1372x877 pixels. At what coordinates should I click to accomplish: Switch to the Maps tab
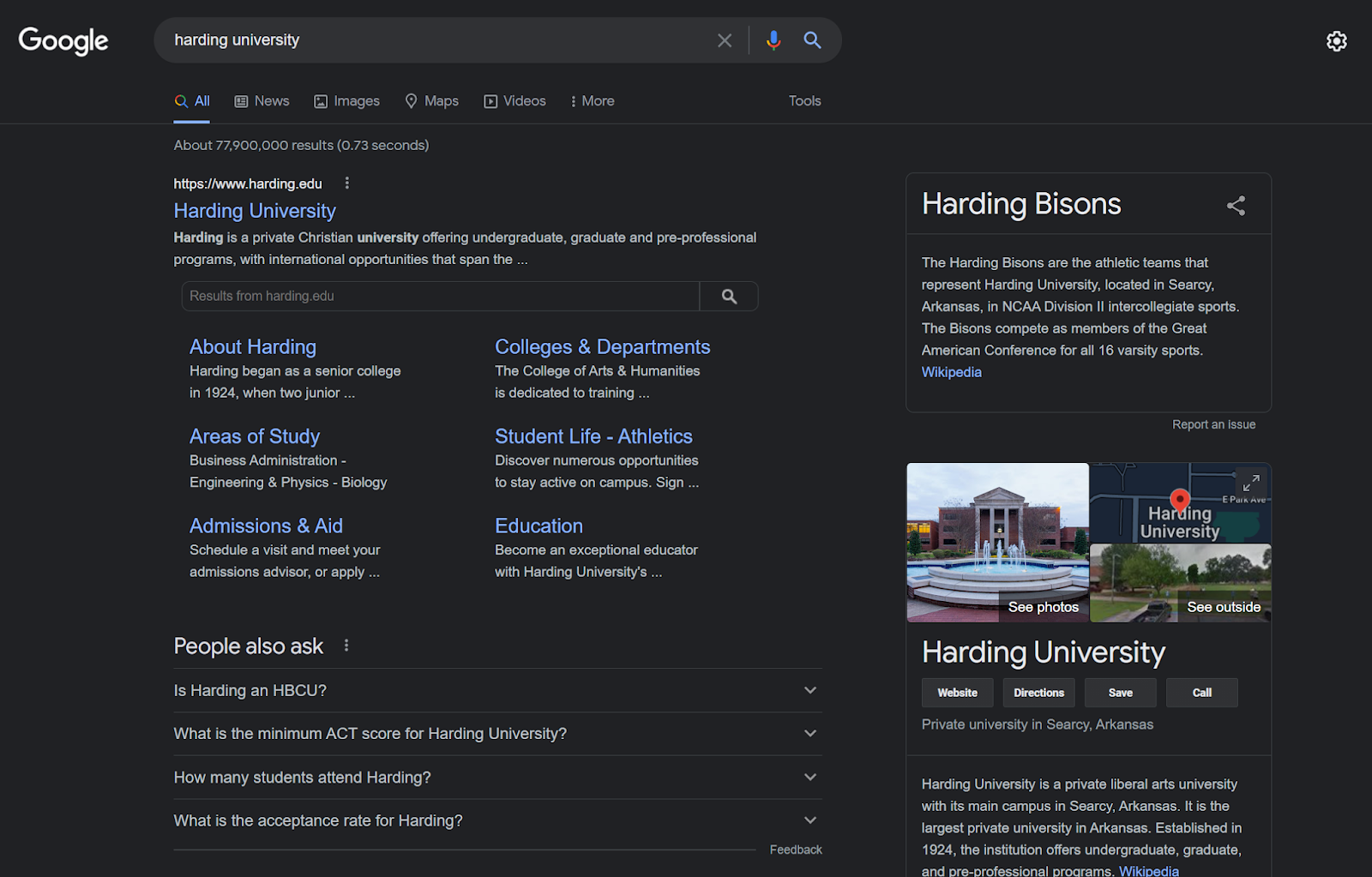point(431,101)
